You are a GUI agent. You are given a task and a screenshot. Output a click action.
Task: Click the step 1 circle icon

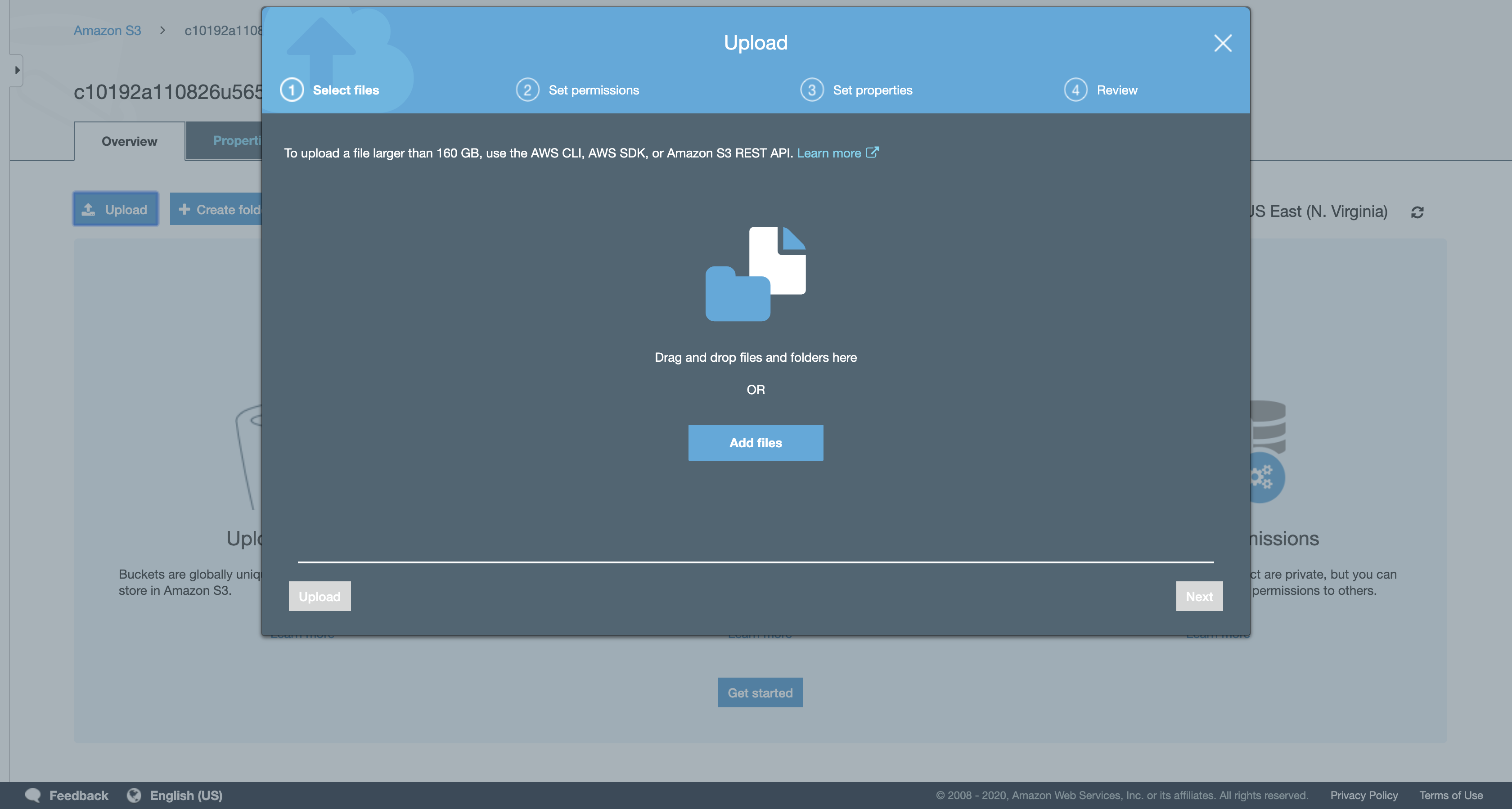292,90
